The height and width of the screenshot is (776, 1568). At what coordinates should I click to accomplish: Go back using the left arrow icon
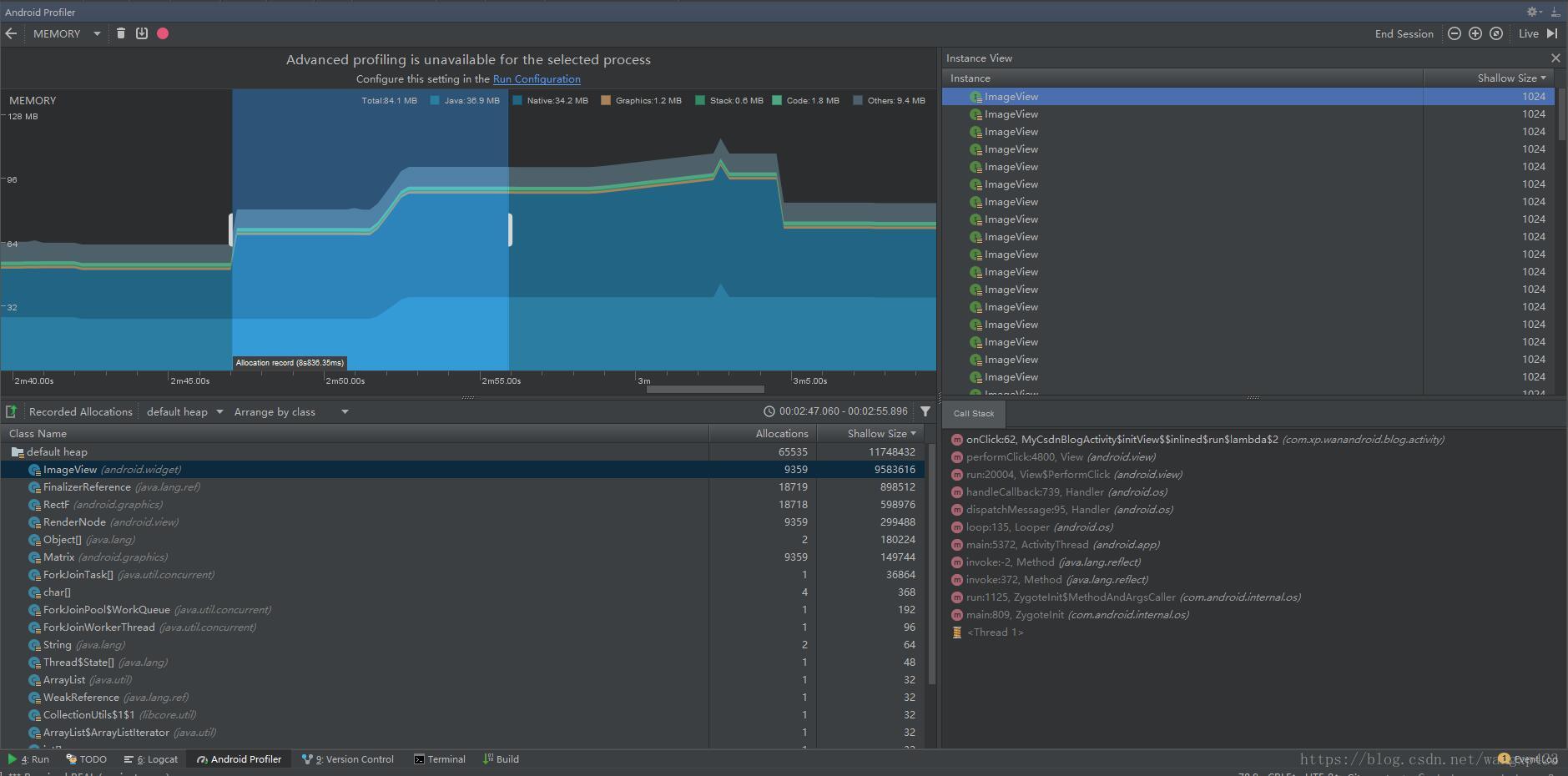point(11,33)
